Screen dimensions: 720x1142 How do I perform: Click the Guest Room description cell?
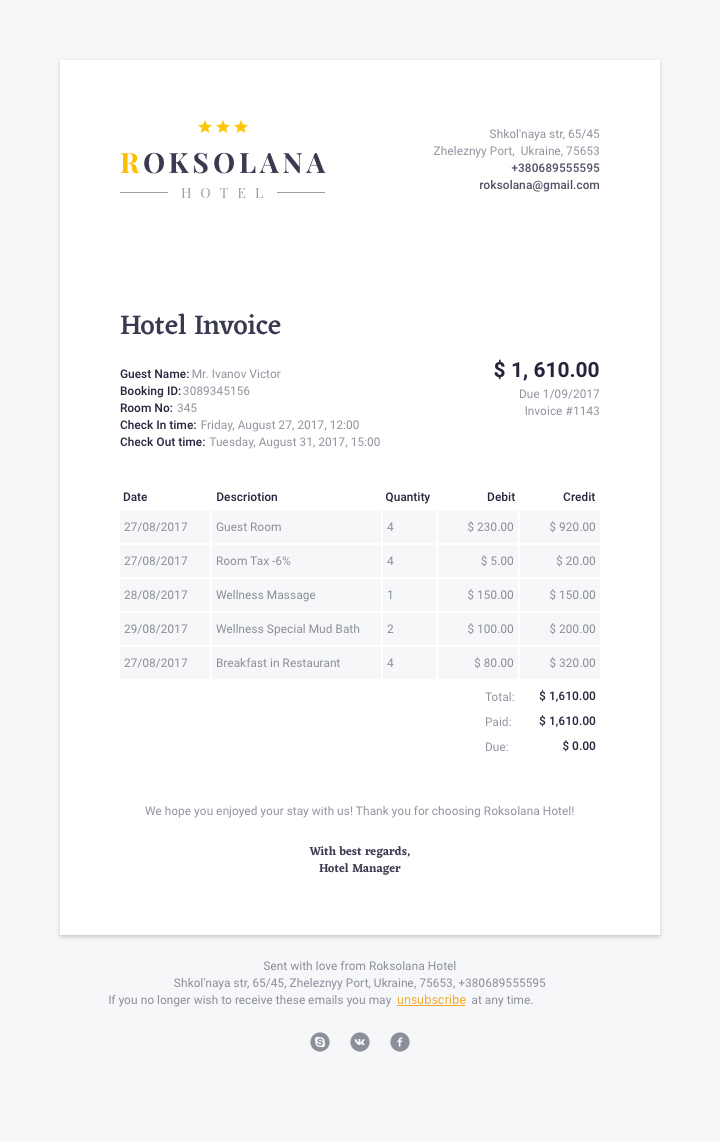point(249,527)
